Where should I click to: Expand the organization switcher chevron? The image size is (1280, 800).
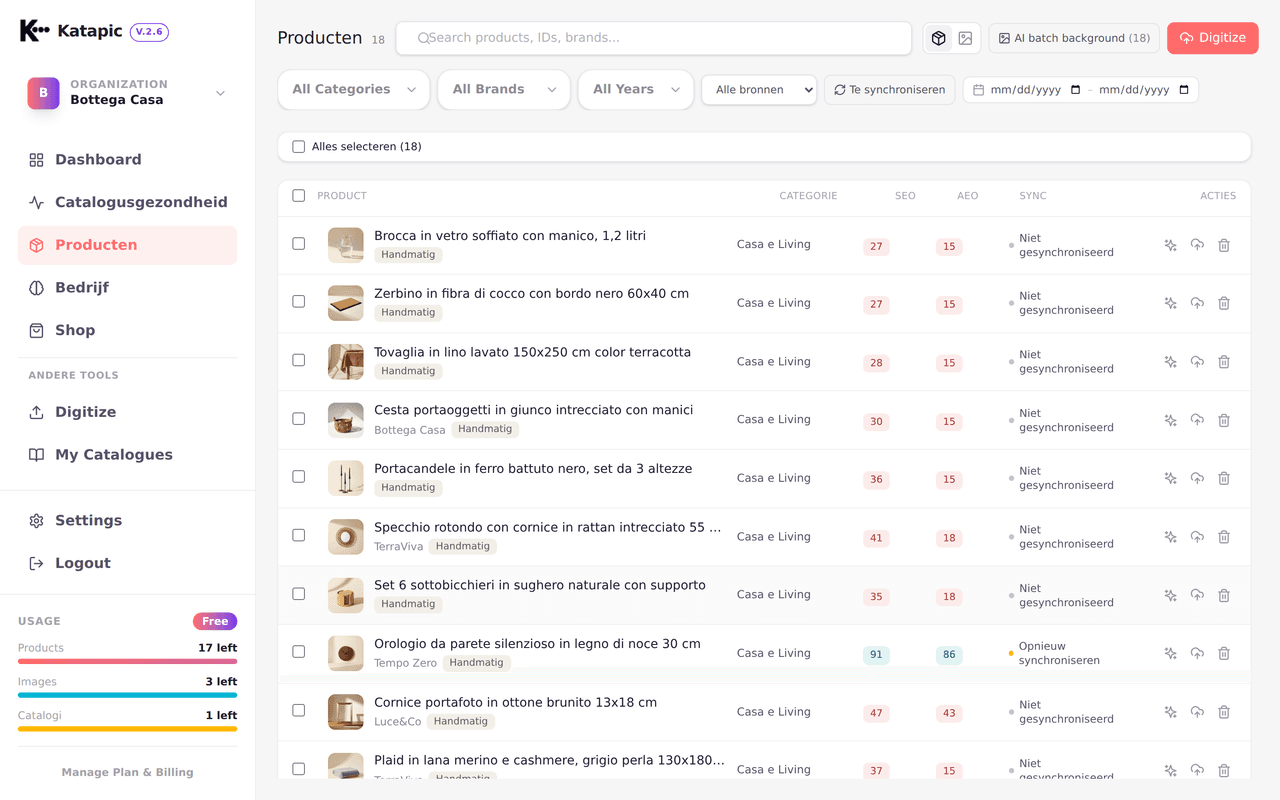point(220,93)
